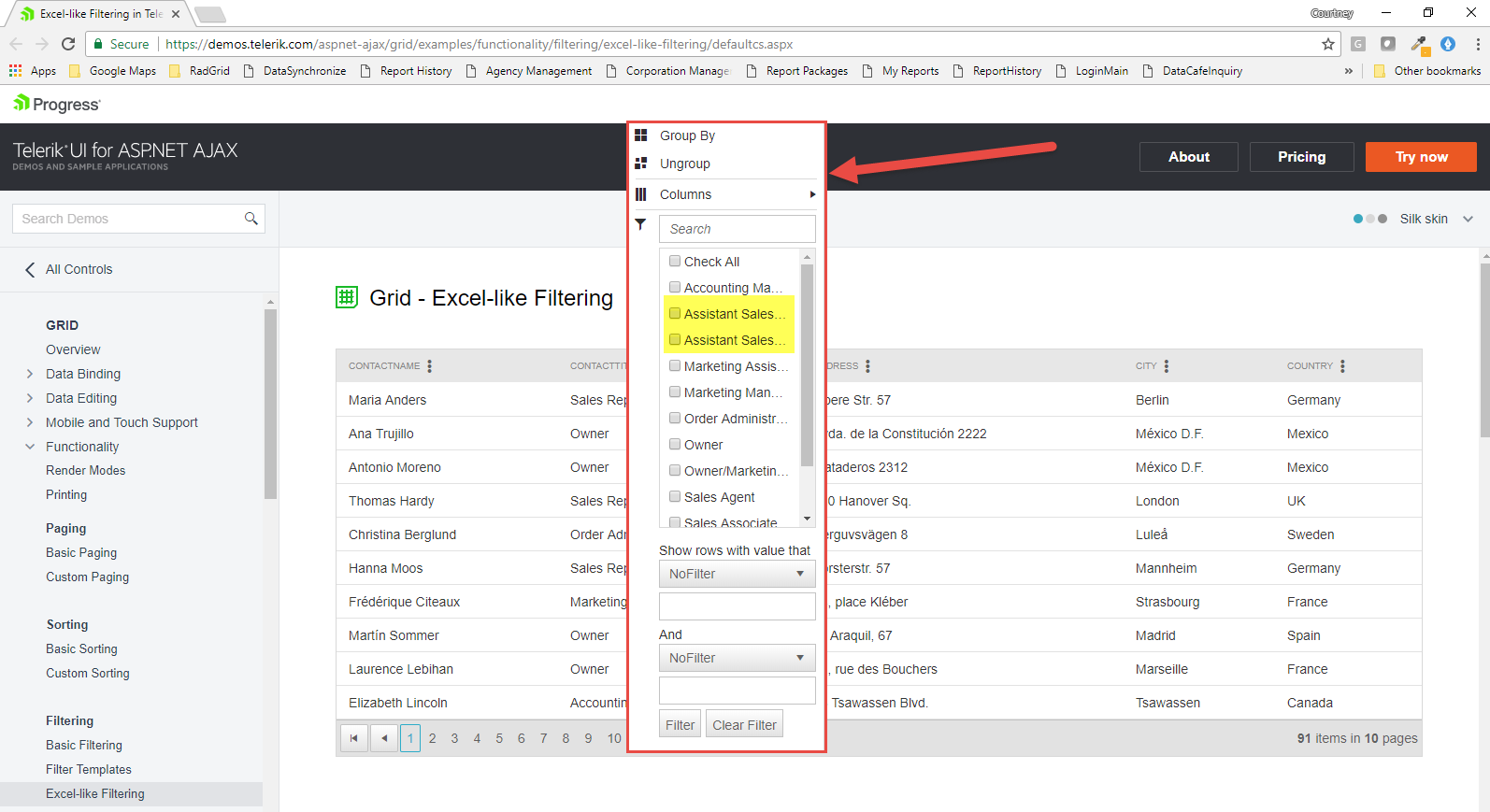Open the Courtney profile button
This screenshot has width=1490, height=812.
pos(1332,13)
